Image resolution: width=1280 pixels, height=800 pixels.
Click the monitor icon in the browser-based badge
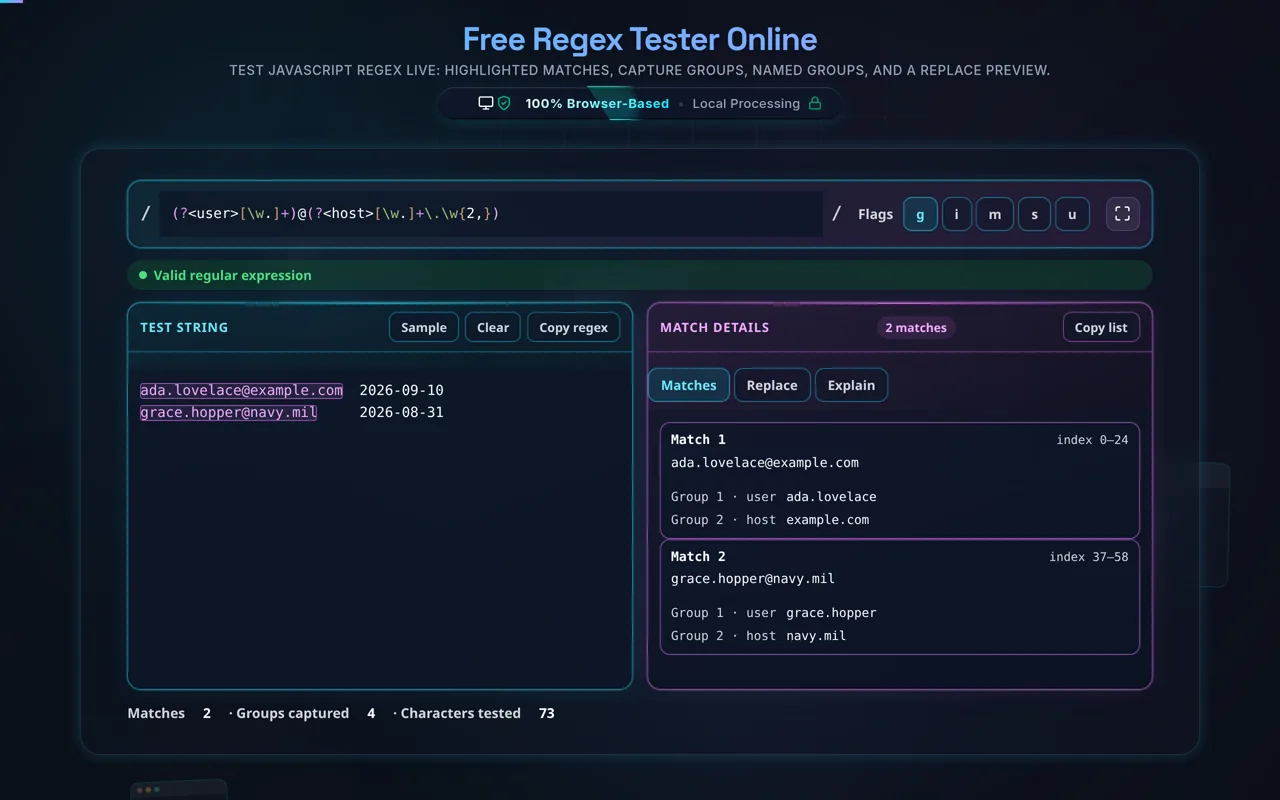click(x=486, y=103)
